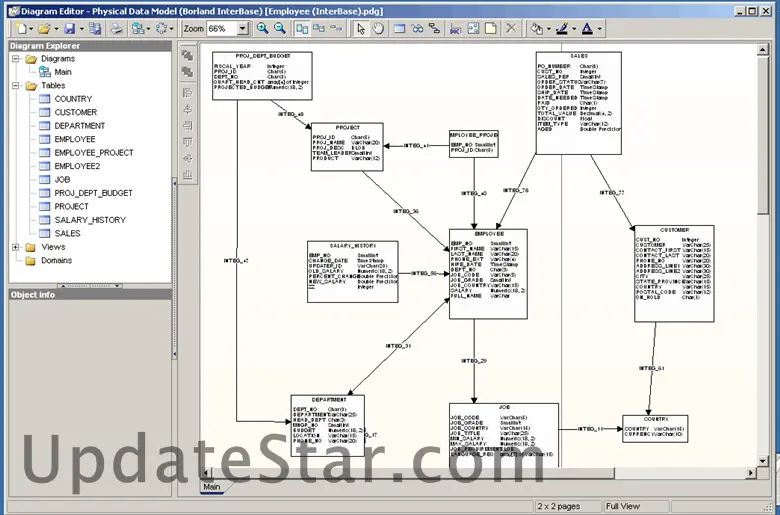
Task: Open the fill color dropdown arrow
Action: tap(549, 29)
